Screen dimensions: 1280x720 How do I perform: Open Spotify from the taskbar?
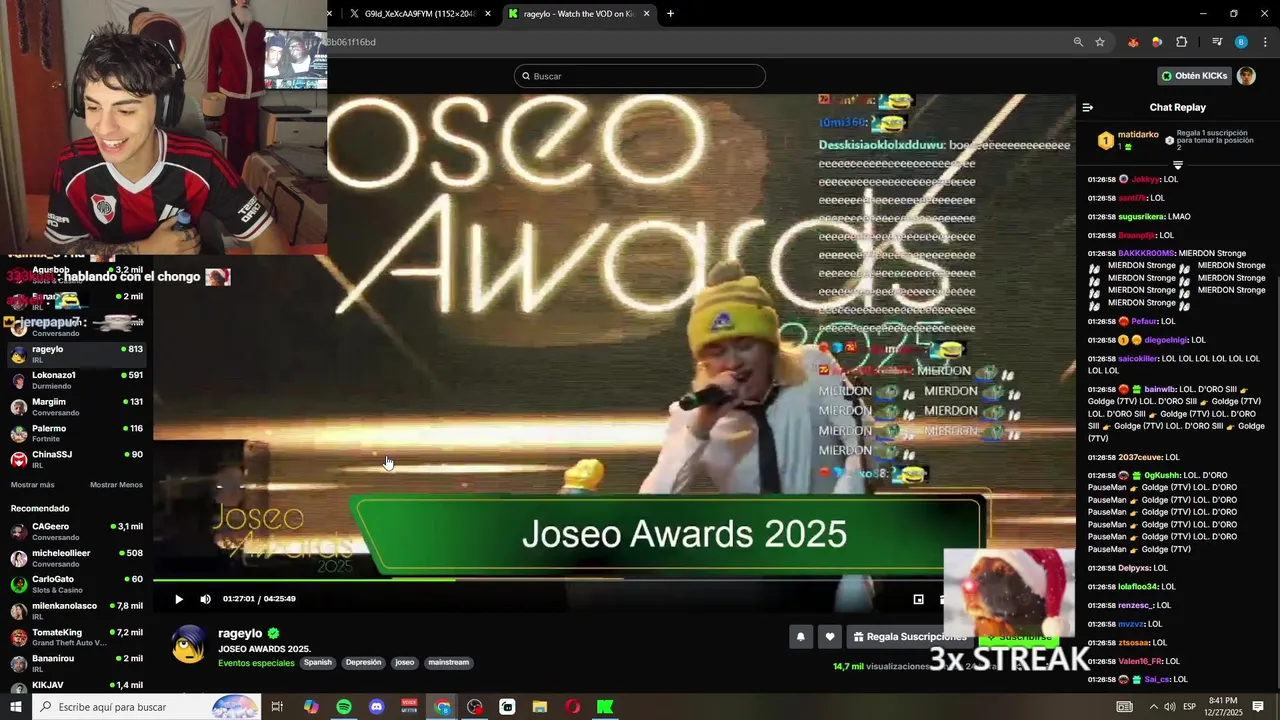tap(344, 707)
